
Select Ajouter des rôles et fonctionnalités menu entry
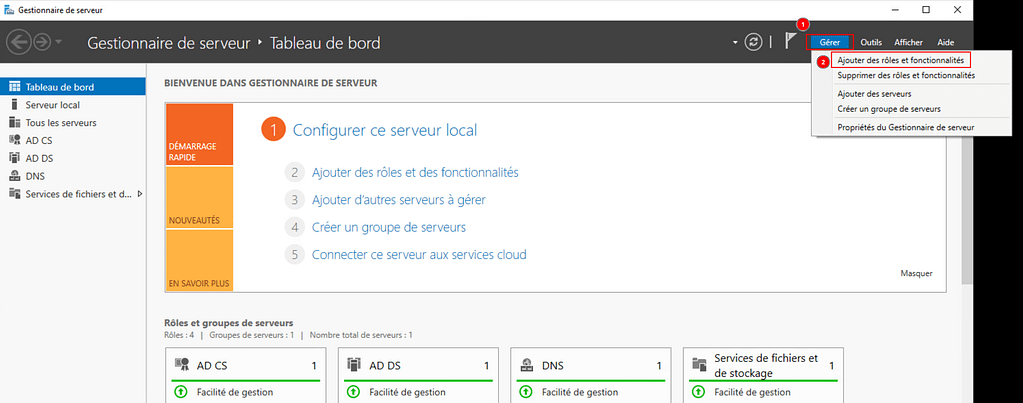tap(900, 61)
